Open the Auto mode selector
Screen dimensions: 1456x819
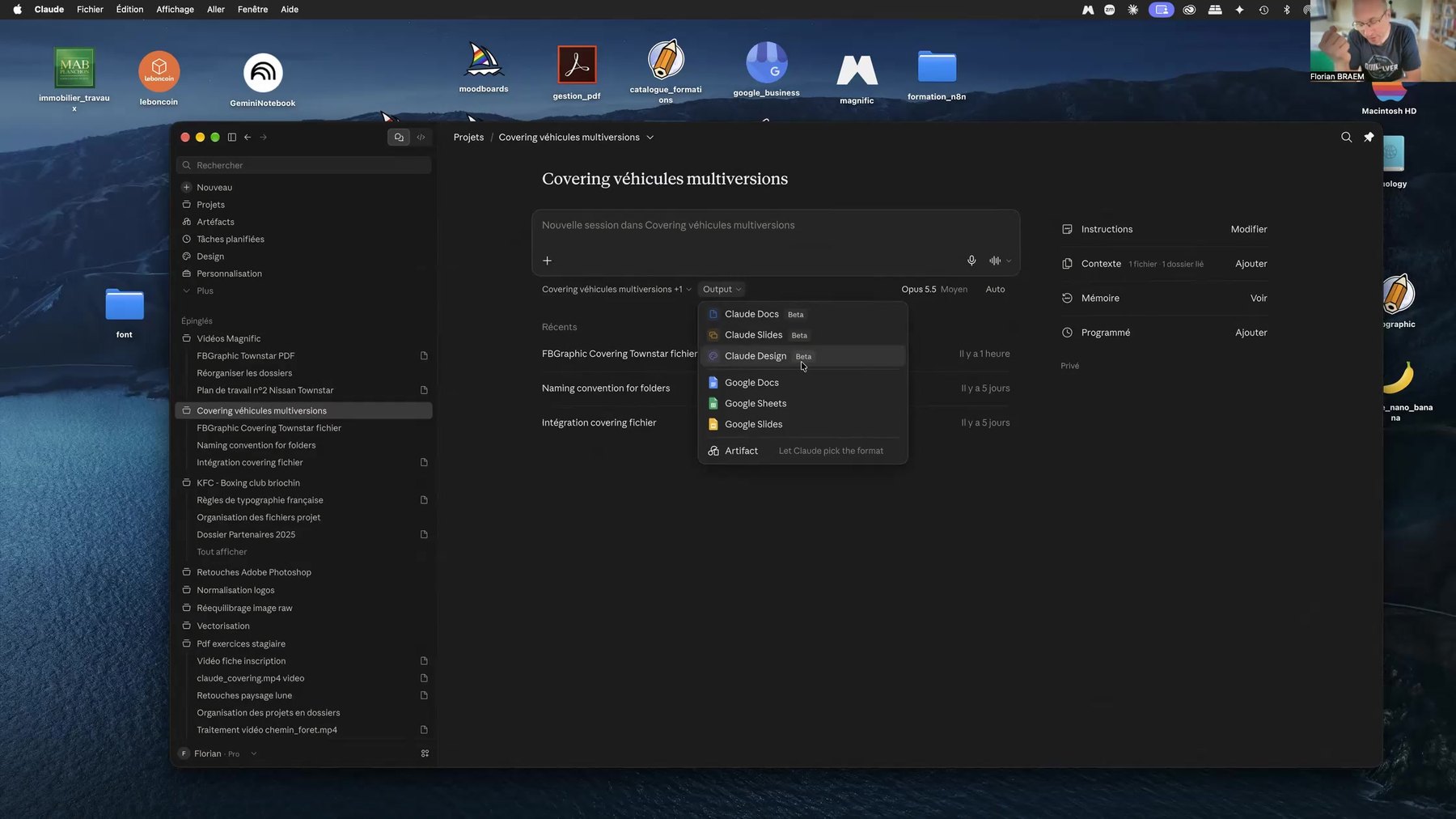[995, 290]
